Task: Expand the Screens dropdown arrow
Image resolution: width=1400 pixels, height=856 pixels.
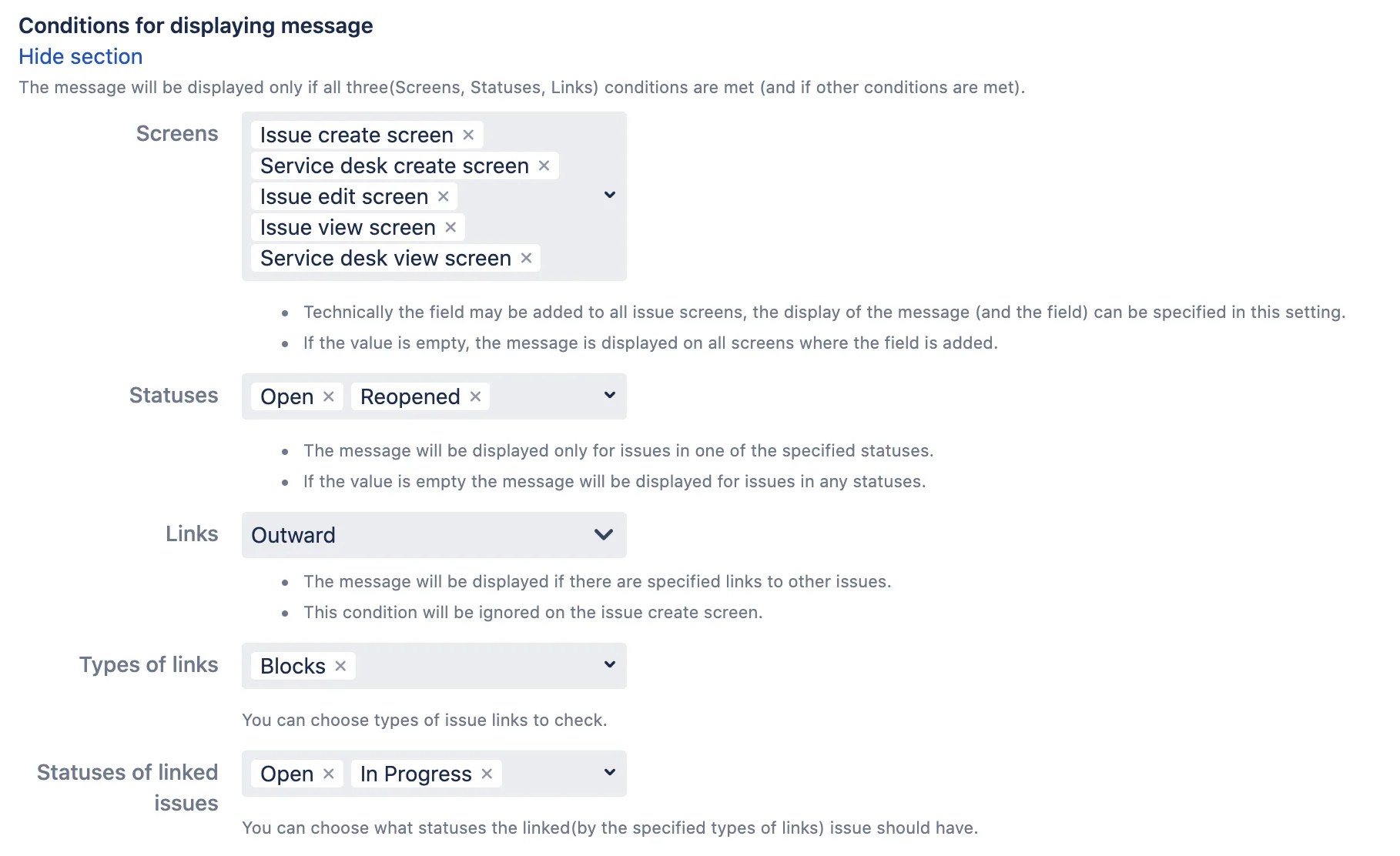Action: click(609, 196)
